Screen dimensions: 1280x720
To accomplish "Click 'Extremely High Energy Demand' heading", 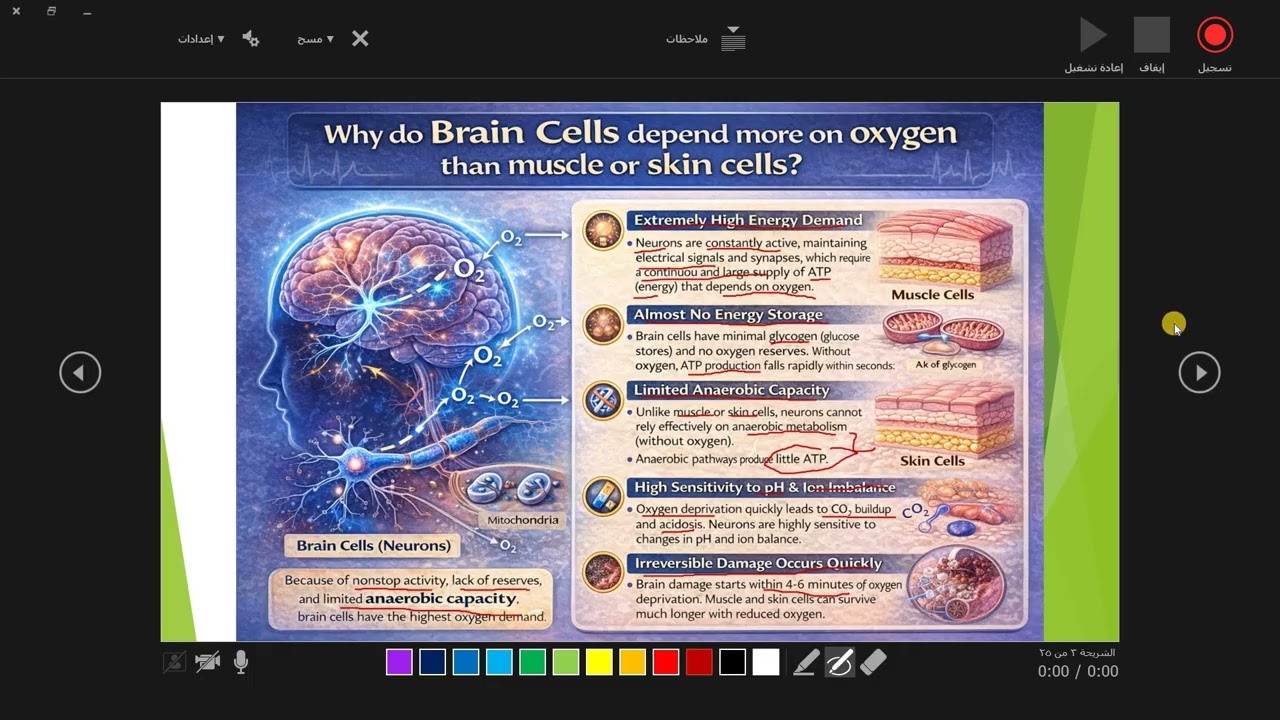I will [748, 220].
